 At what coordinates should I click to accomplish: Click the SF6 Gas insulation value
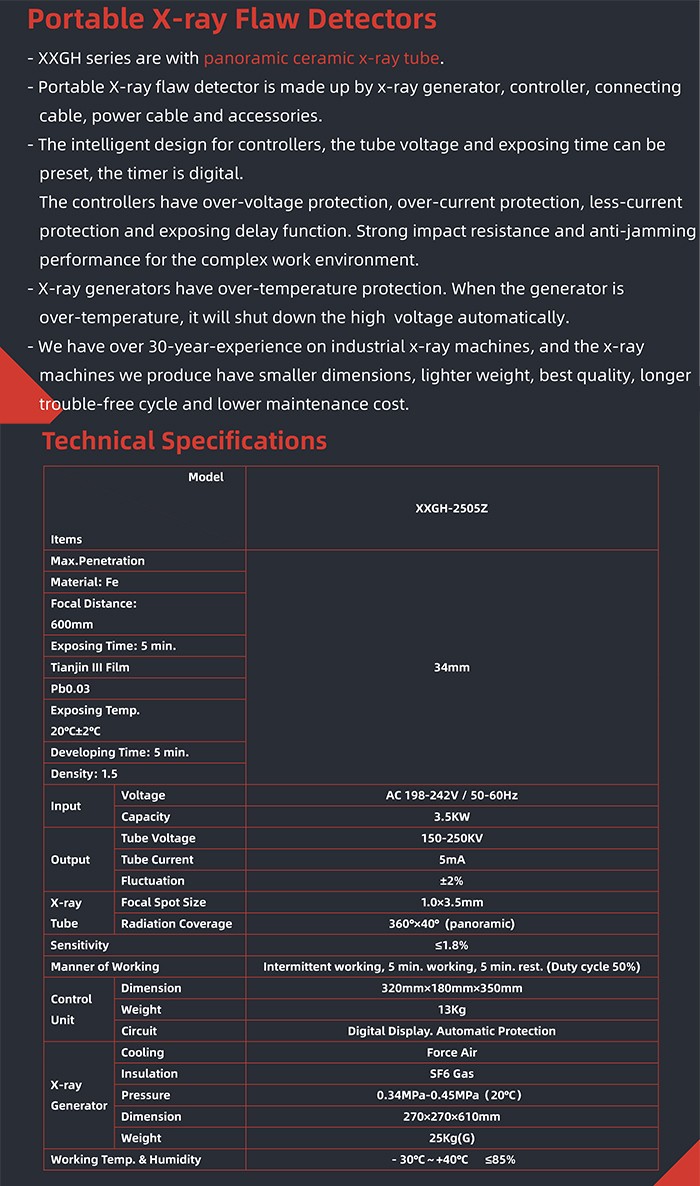[x=452, y=1073]
